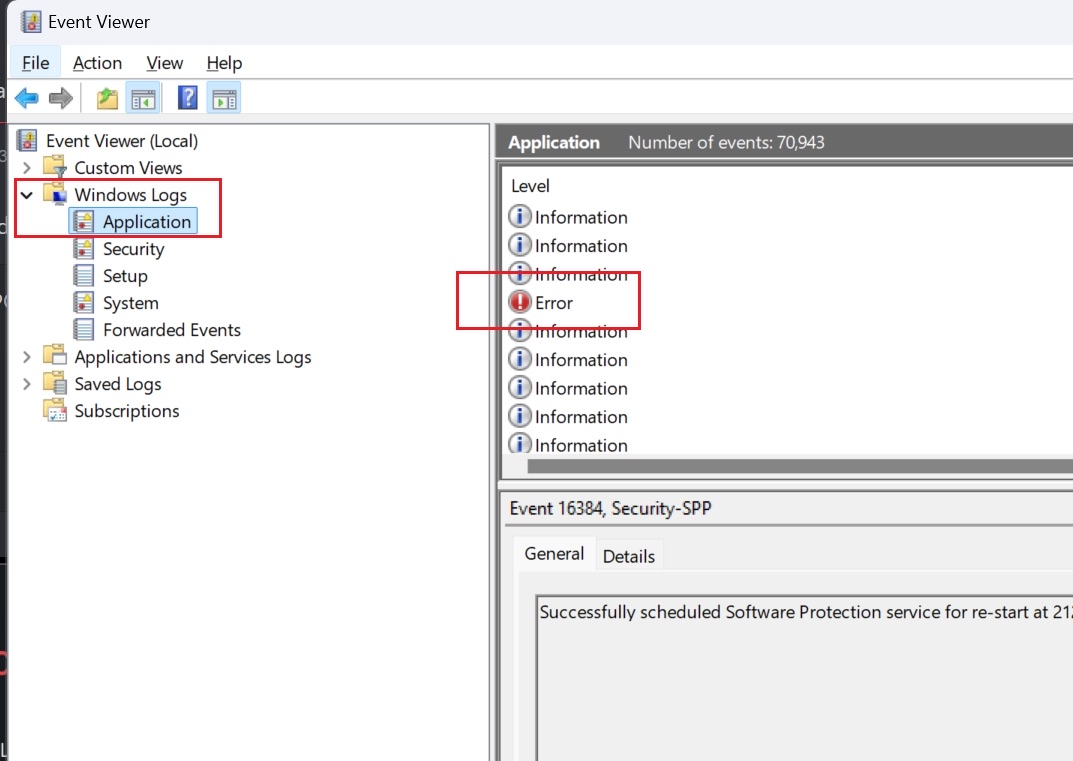Screen dimensions: 1073x761
Task: Select the Subscriptions tree item
Action: pos(127,411)
